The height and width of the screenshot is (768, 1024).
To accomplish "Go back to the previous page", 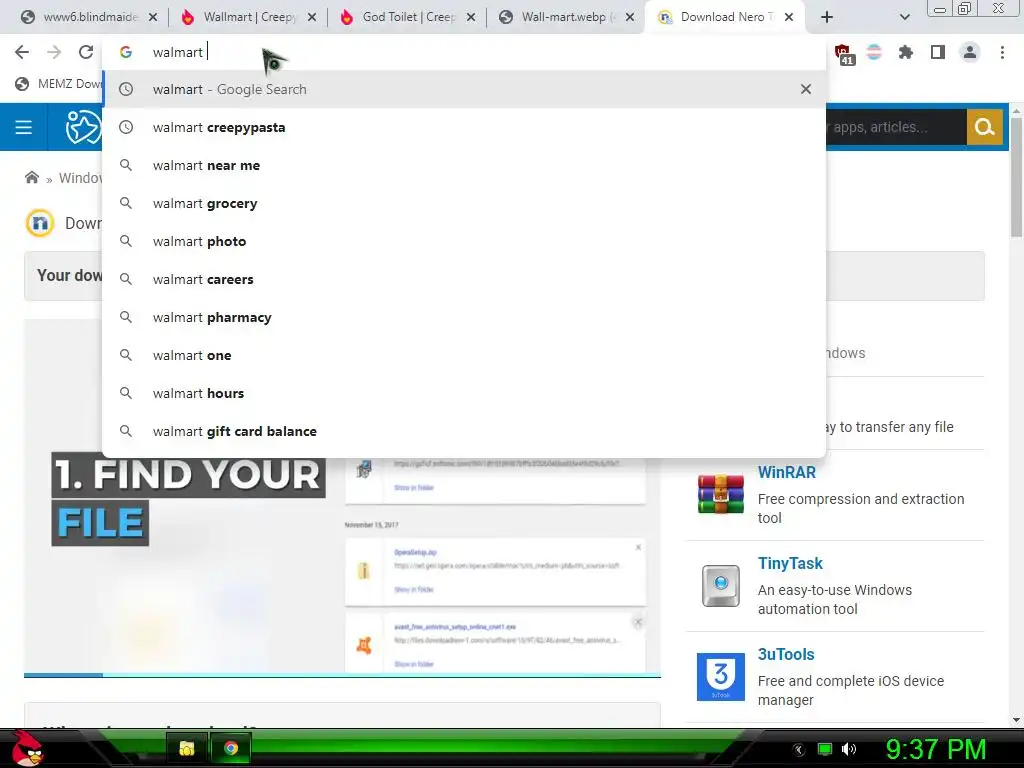I will pyautogui.click(x=22, y=52).
